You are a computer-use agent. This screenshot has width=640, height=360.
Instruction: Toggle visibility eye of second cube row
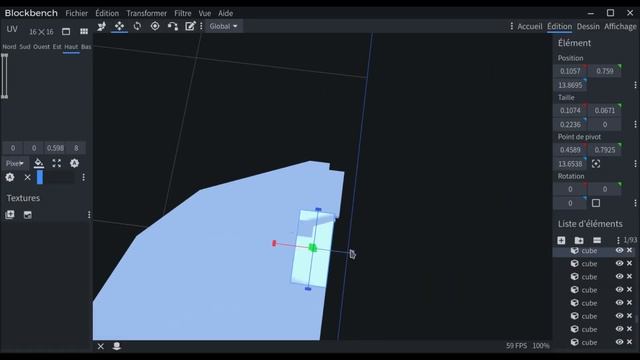619,263
